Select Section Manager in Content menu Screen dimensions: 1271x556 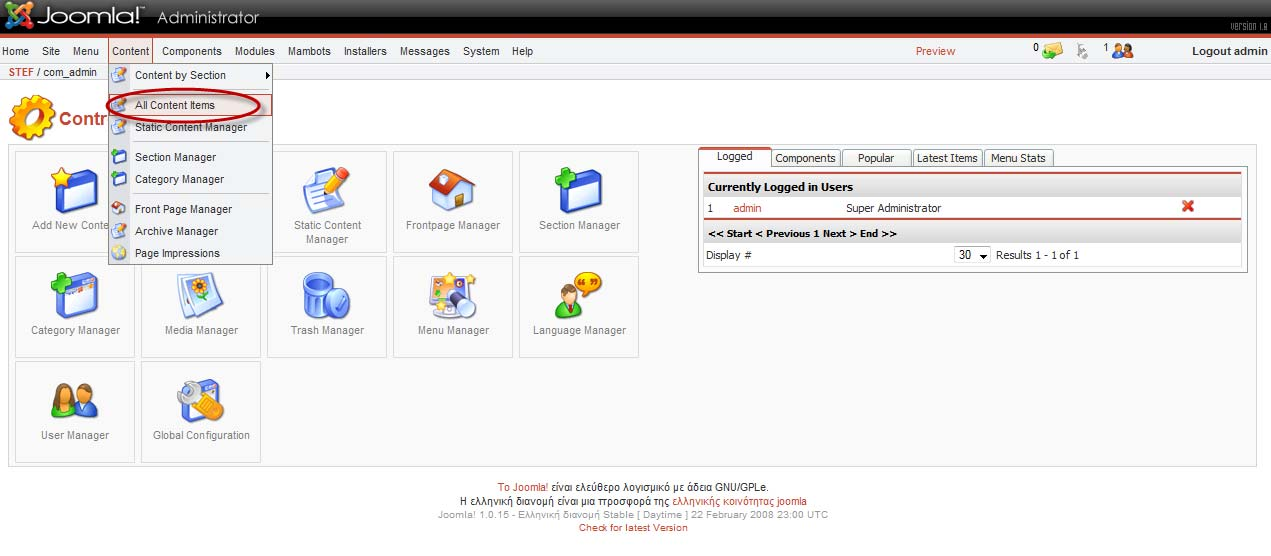click(x=190, y=157)
